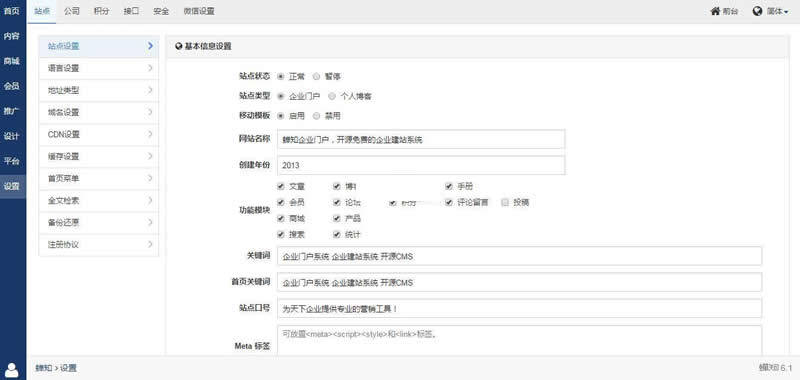This screenshot has width=800, height=380.
Task: Expand the 语言设置 menu entry
Action: coord(98,68)
